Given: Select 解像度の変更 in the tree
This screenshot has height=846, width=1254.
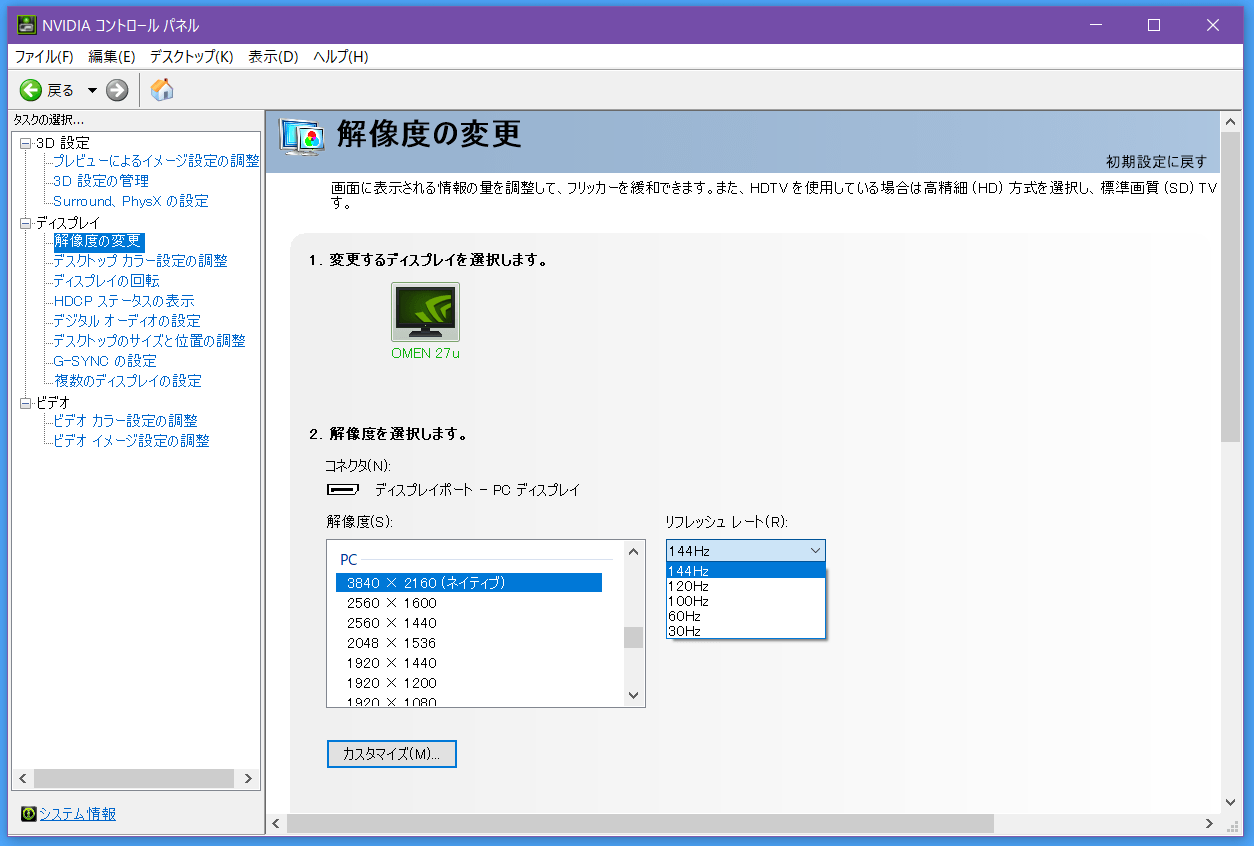Looking at the screenshot, I should [x=98, y=241].
